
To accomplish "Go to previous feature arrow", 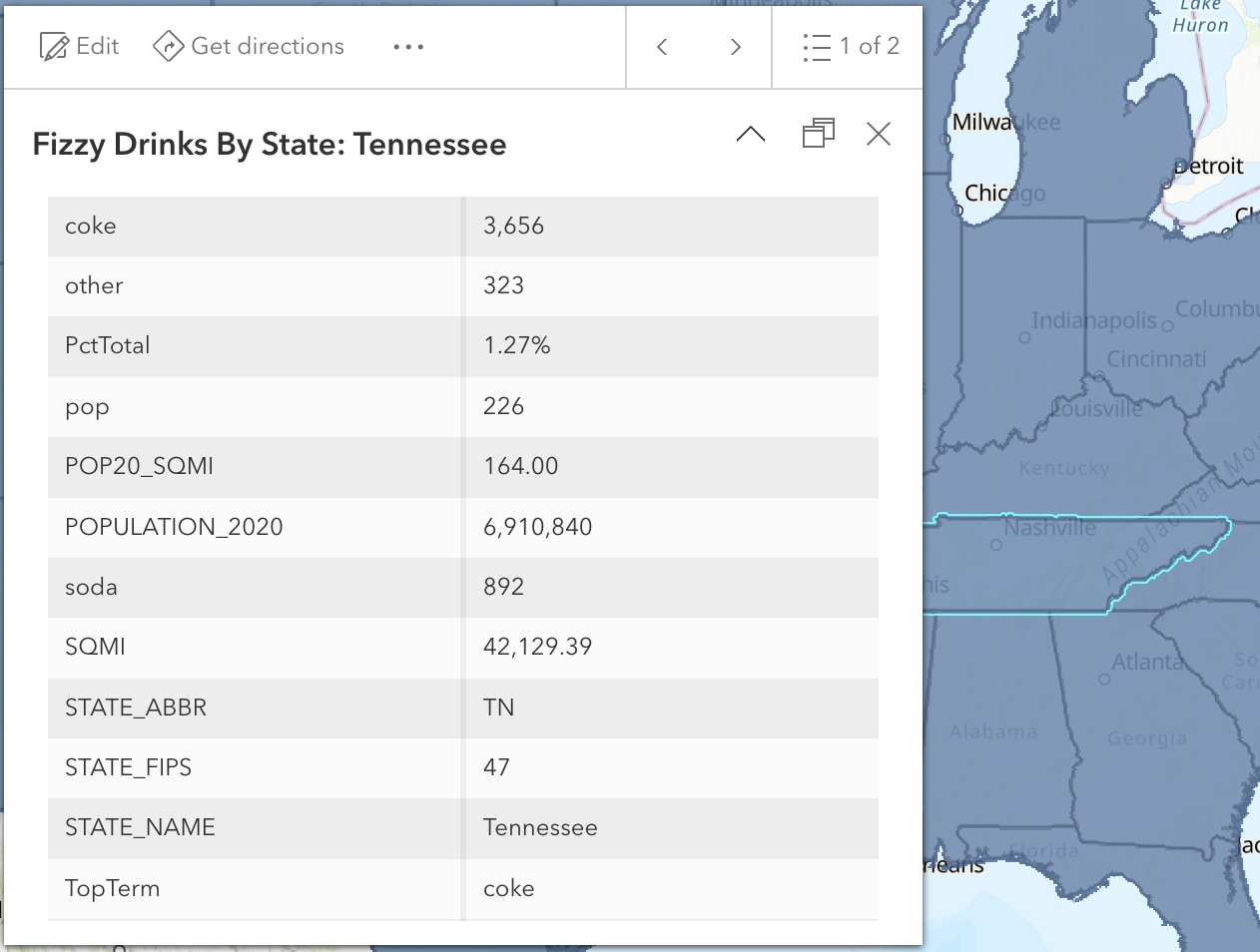I will (662, 47).
